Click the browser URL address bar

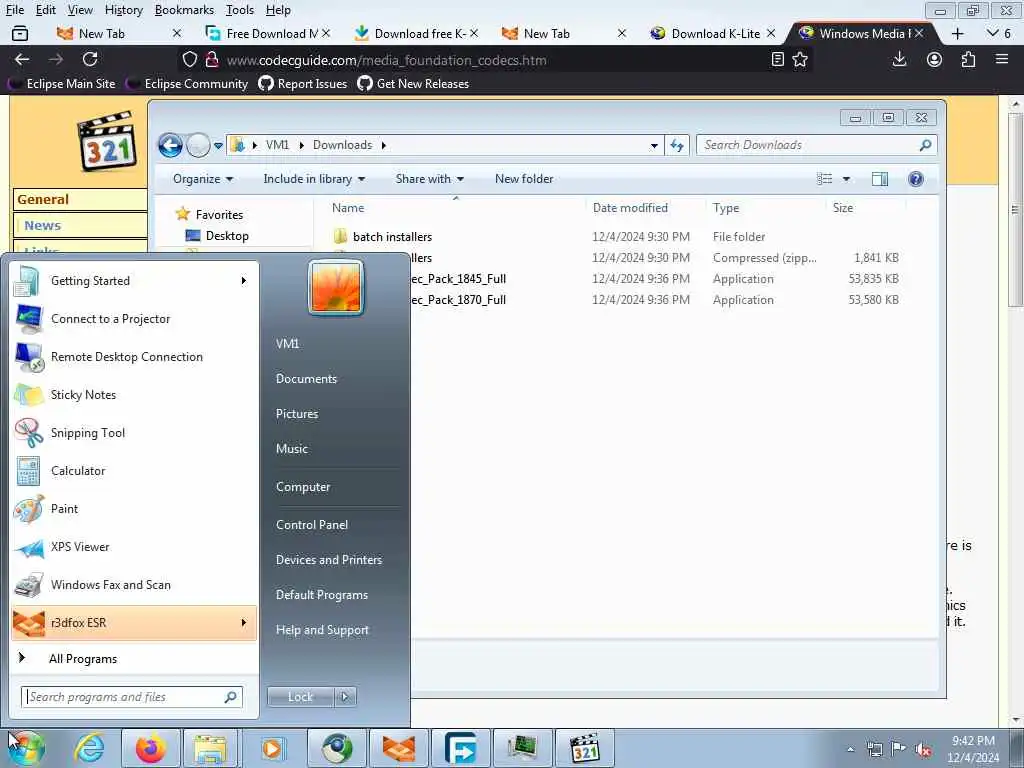[x=483, y=60]
